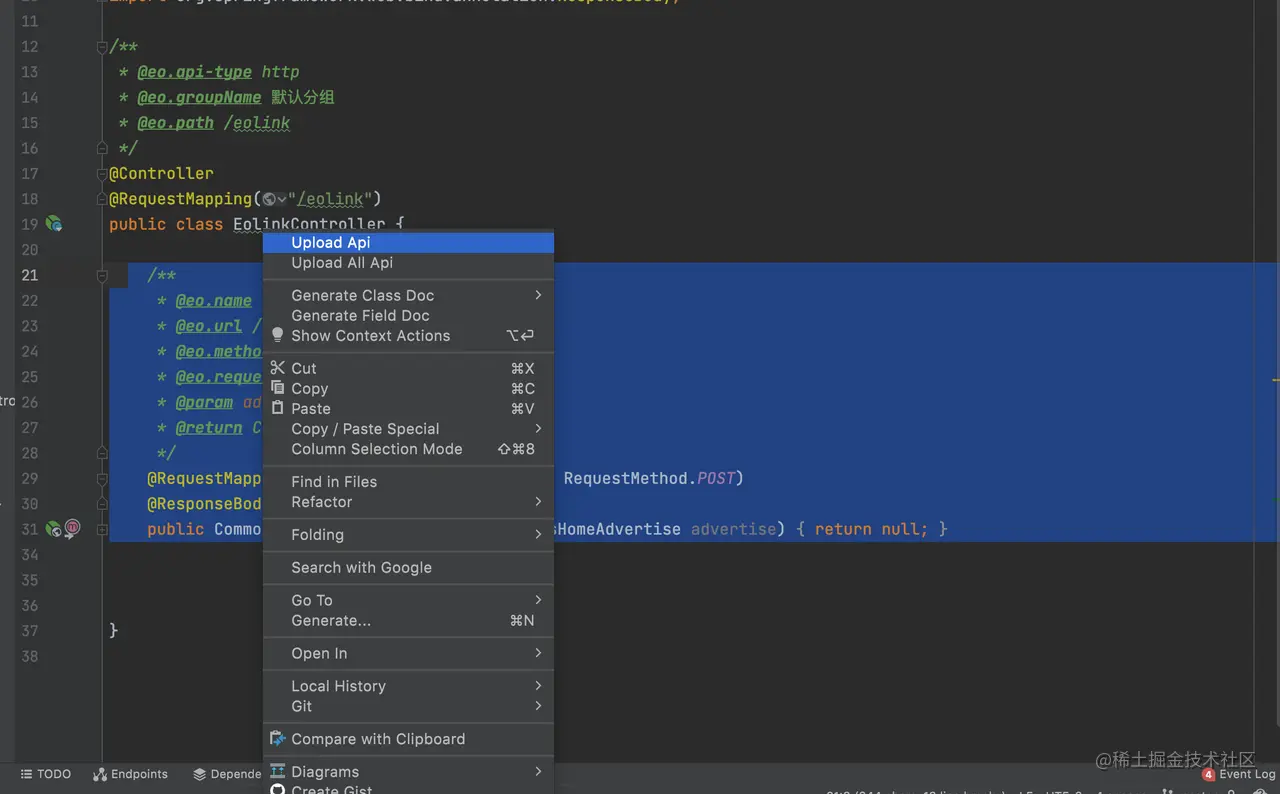This screenshot has height=794, width=1280.
Task: Expand the Go To submenu
Action: click(x=408, y=600)
